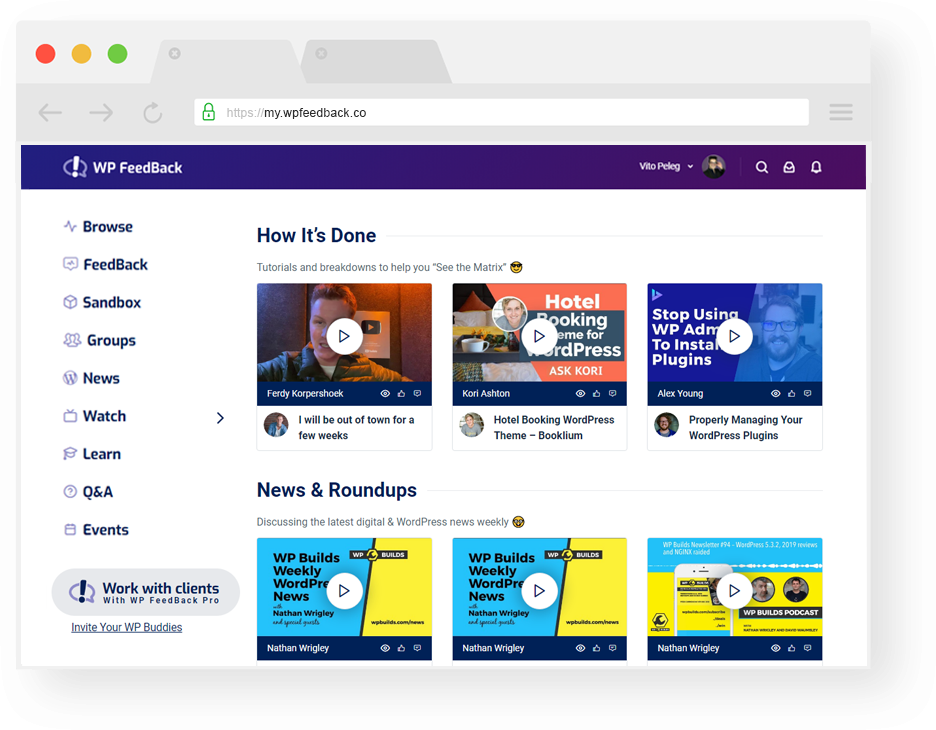Click views eye icon on Ferdy Korpershoek card

point(385,393)
